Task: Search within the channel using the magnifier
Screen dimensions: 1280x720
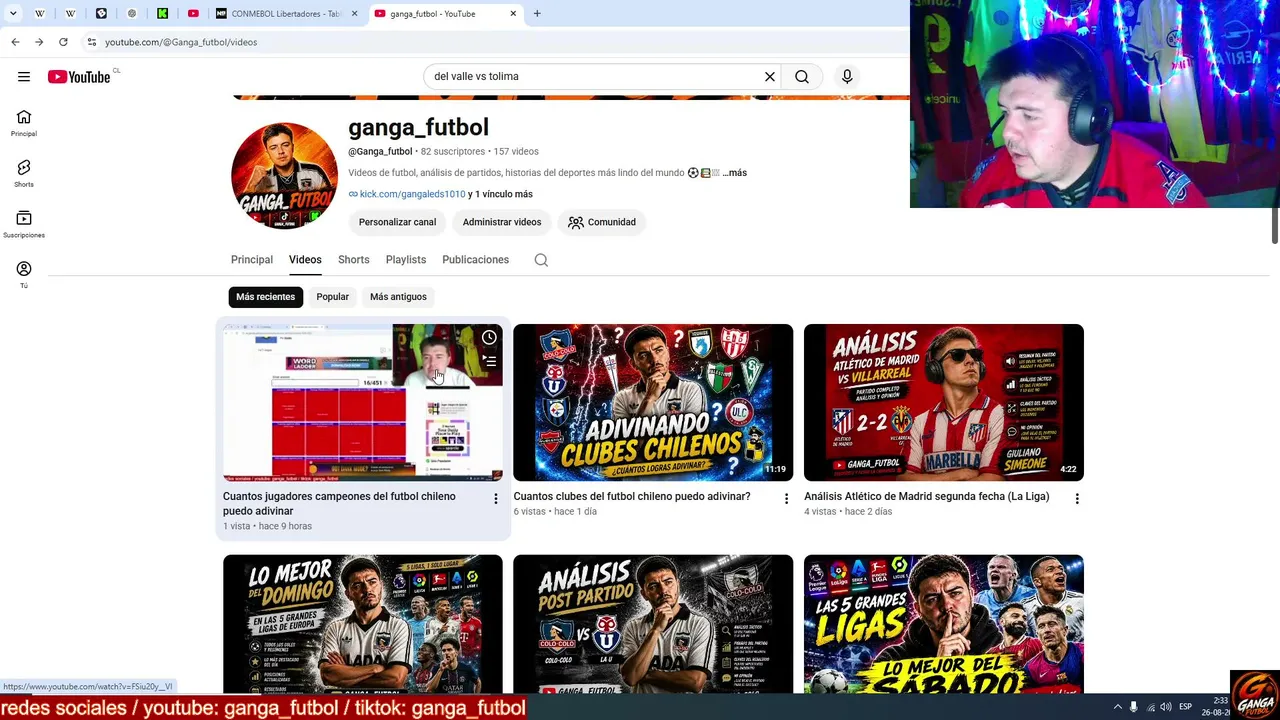Action: tap(541, 260)
